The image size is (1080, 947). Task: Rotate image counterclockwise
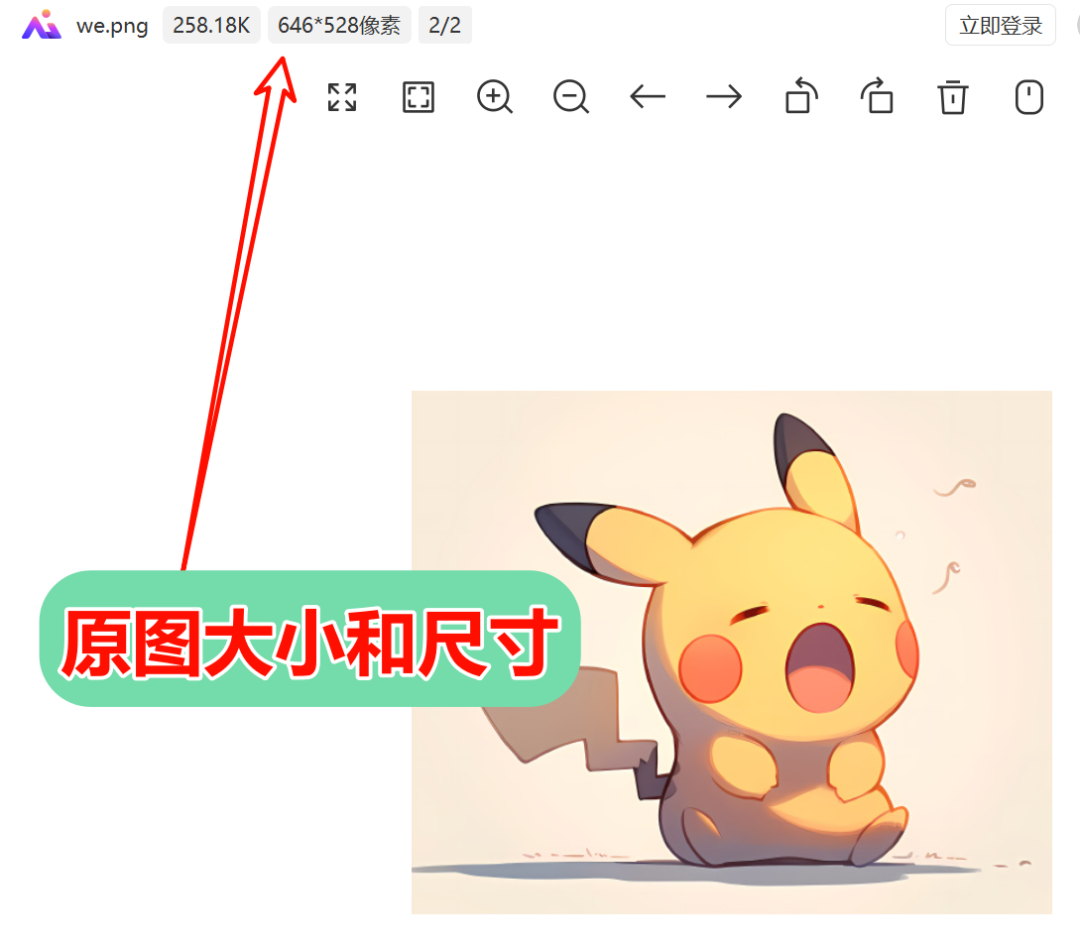[801, 96]
